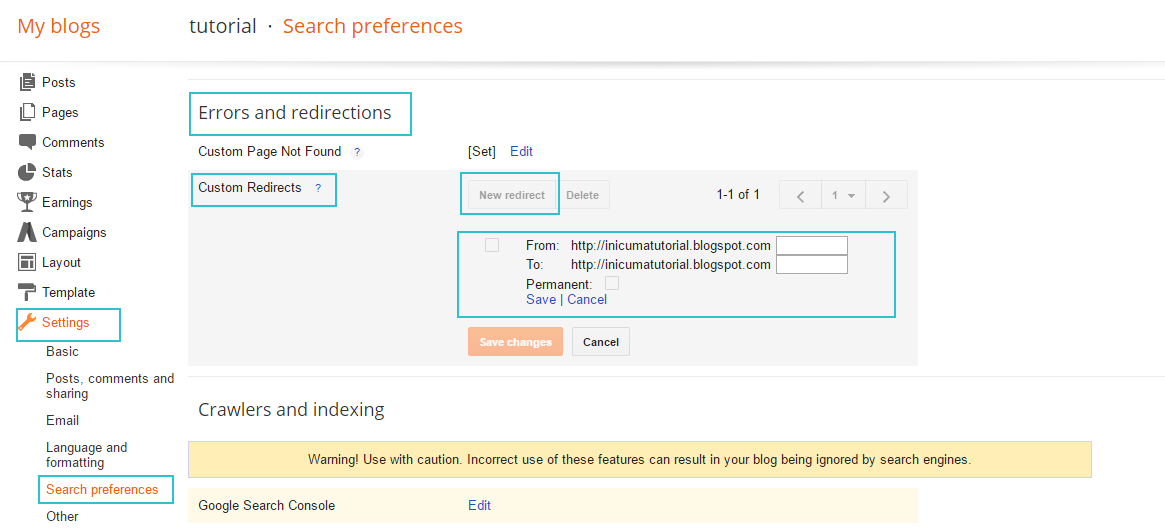Image resolution: width=1165 pixels, height=532 pixels.
Task: Enable the Permanent redirect checkbox
Action: pyautogui.click(x=612, y=284)
